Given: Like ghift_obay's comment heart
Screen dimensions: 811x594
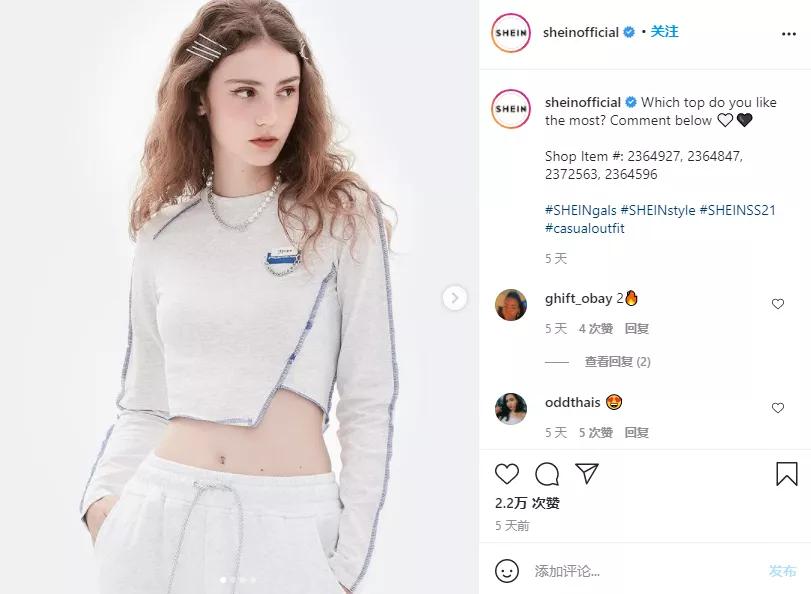Looking at the screenshot, I should click(x=777, y=304).
